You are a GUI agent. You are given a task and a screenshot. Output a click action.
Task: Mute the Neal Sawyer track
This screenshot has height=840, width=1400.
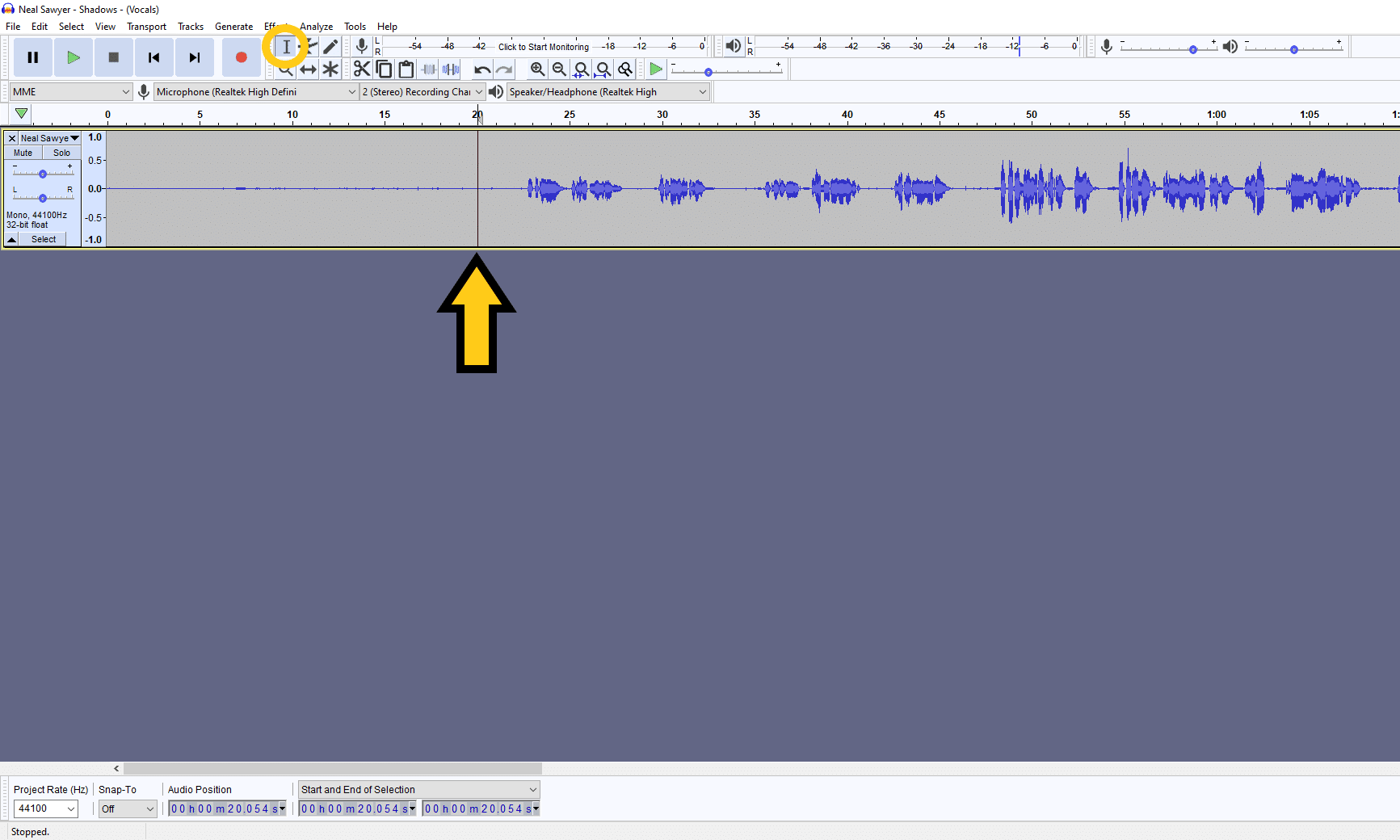tap(22, 153)
